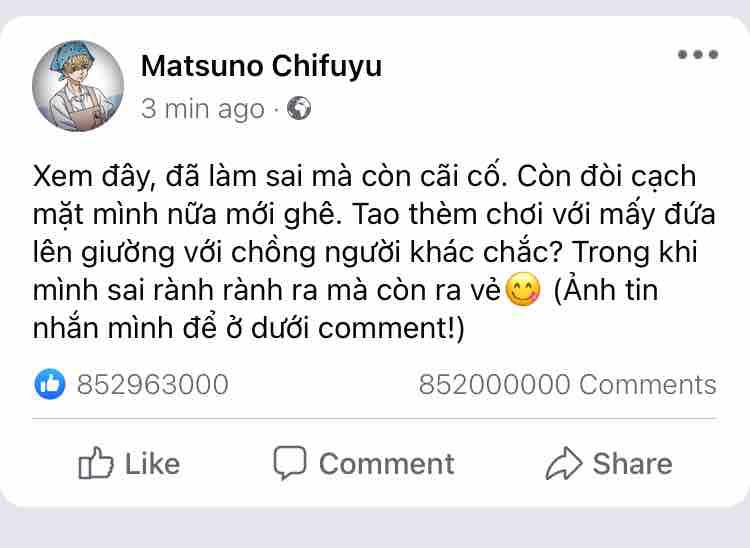
Task: Click the "Share" text label
Action: [x=632, y=464]
